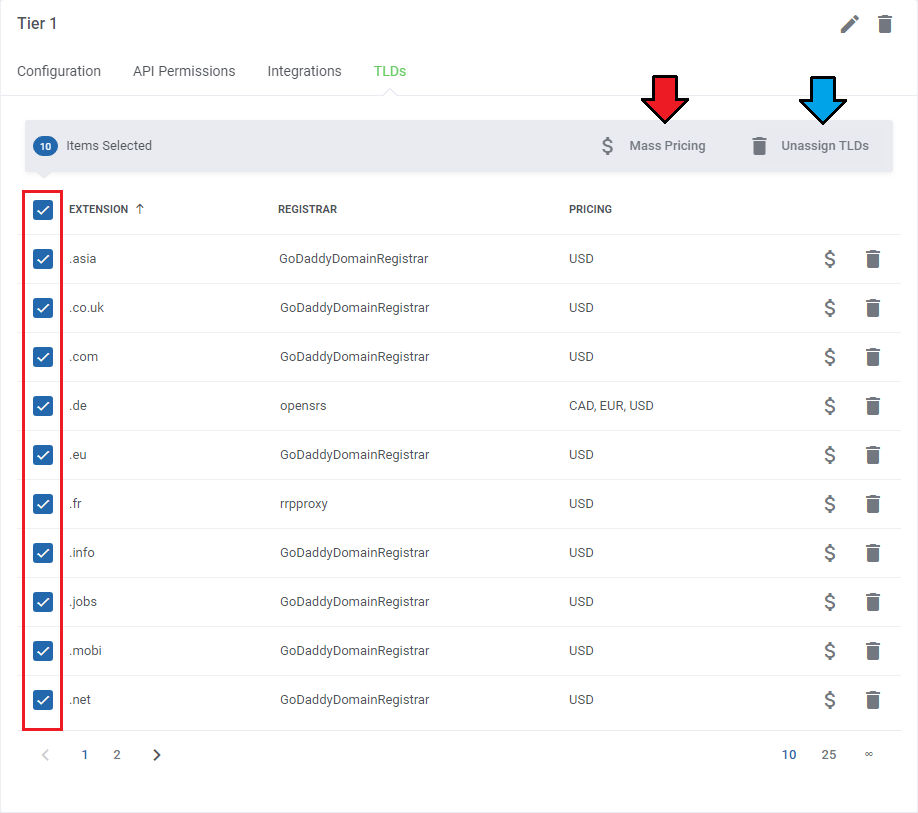
Task: Go to page 1 of results
Action: (85, 755)
